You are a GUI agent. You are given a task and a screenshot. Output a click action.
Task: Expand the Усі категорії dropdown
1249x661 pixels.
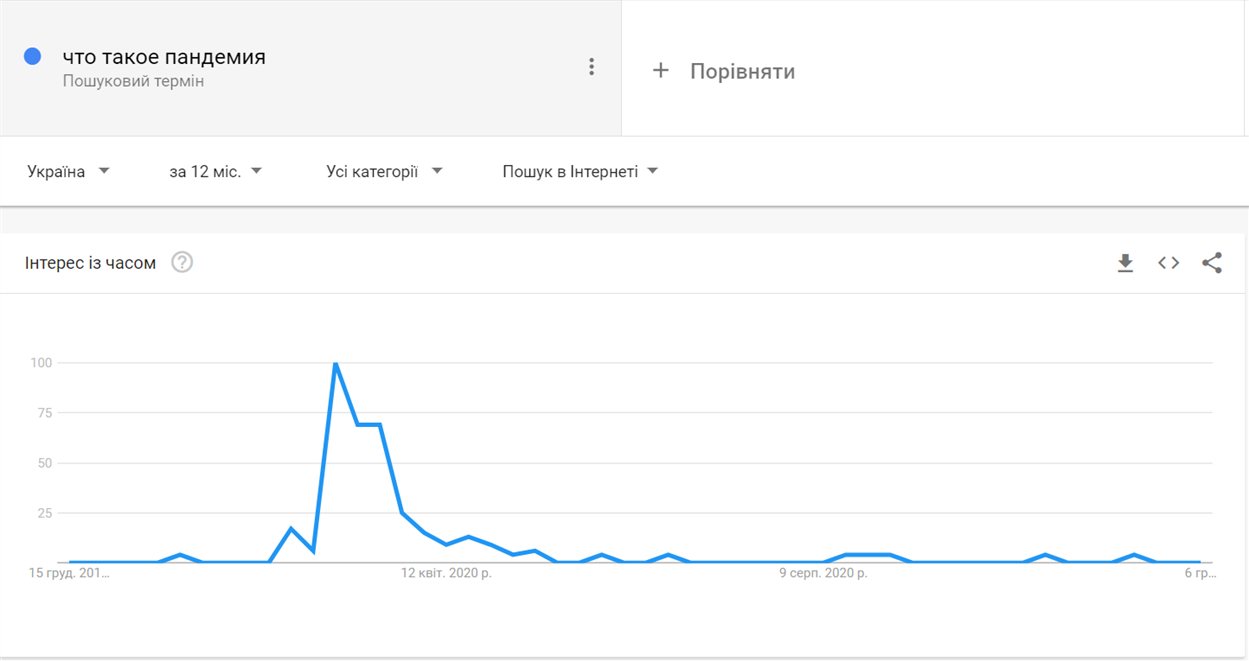(x=385, y=172)
